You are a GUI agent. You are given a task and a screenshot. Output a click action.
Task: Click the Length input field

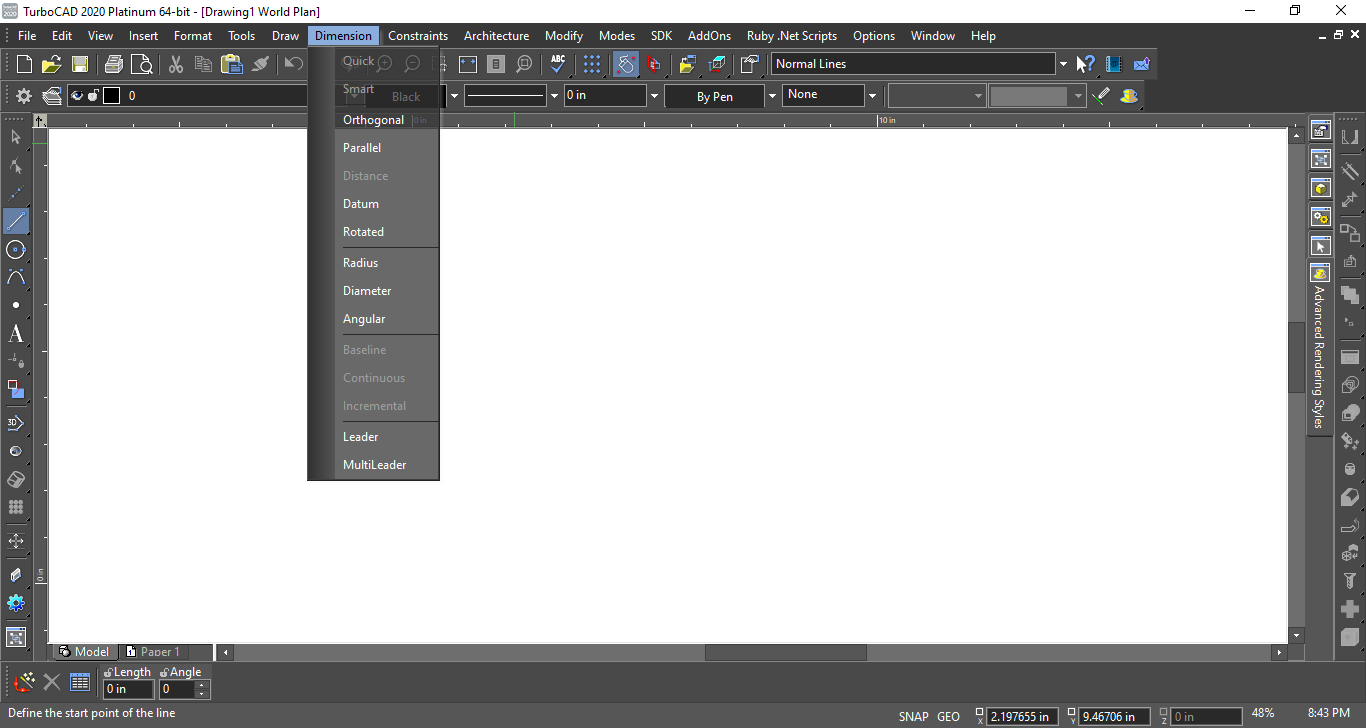point(129,689)
